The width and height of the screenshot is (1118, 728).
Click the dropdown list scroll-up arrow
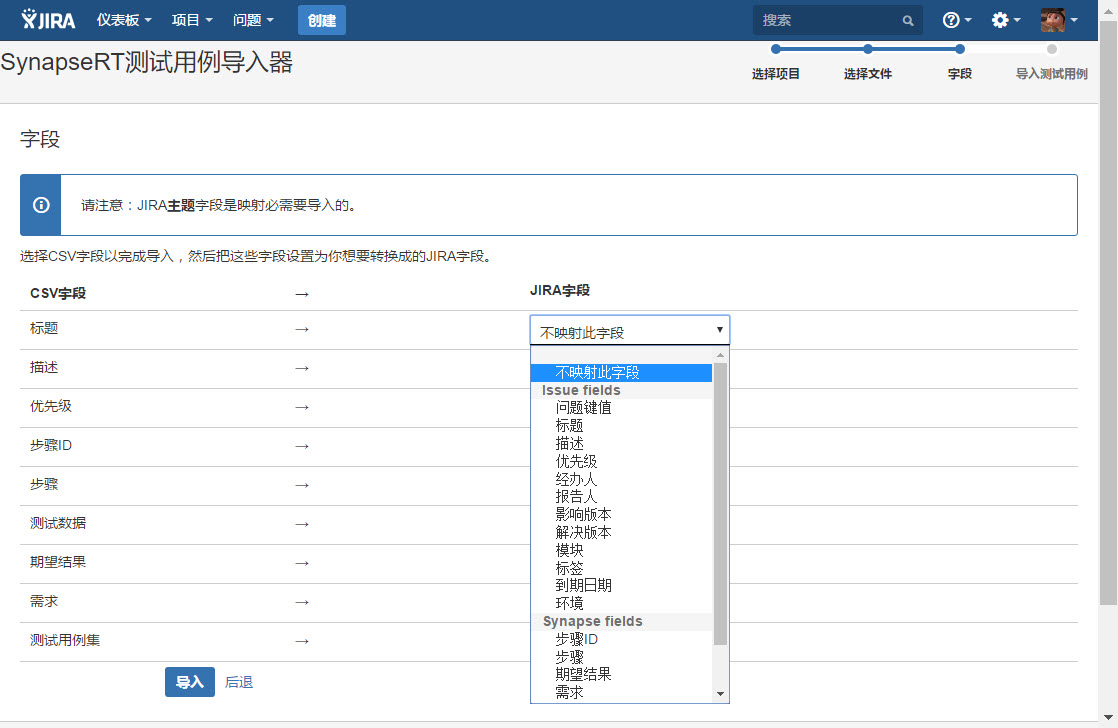[x=720, y=355]
